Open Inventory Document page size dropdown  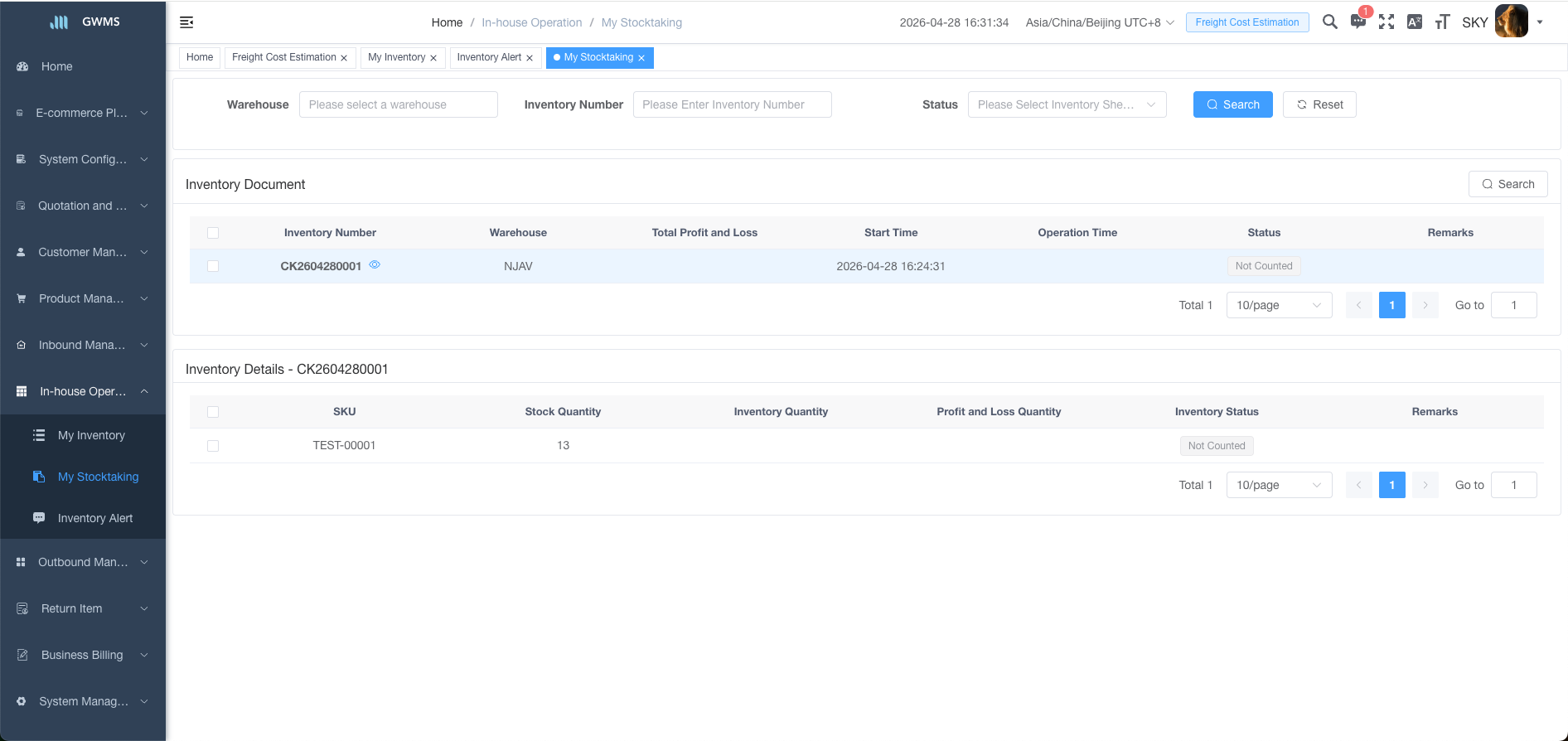[1279, 305]
